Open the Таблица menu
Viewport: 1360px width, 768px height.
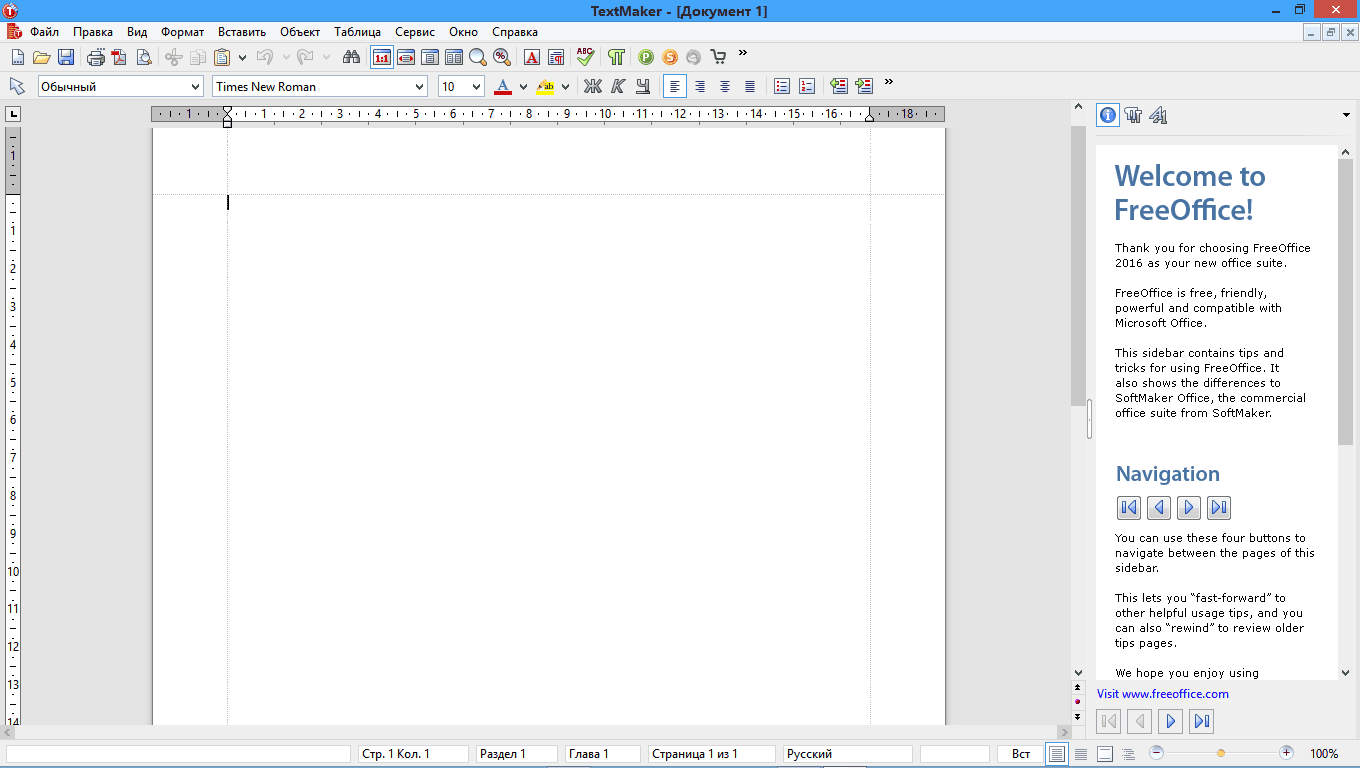tap(357, 32)
